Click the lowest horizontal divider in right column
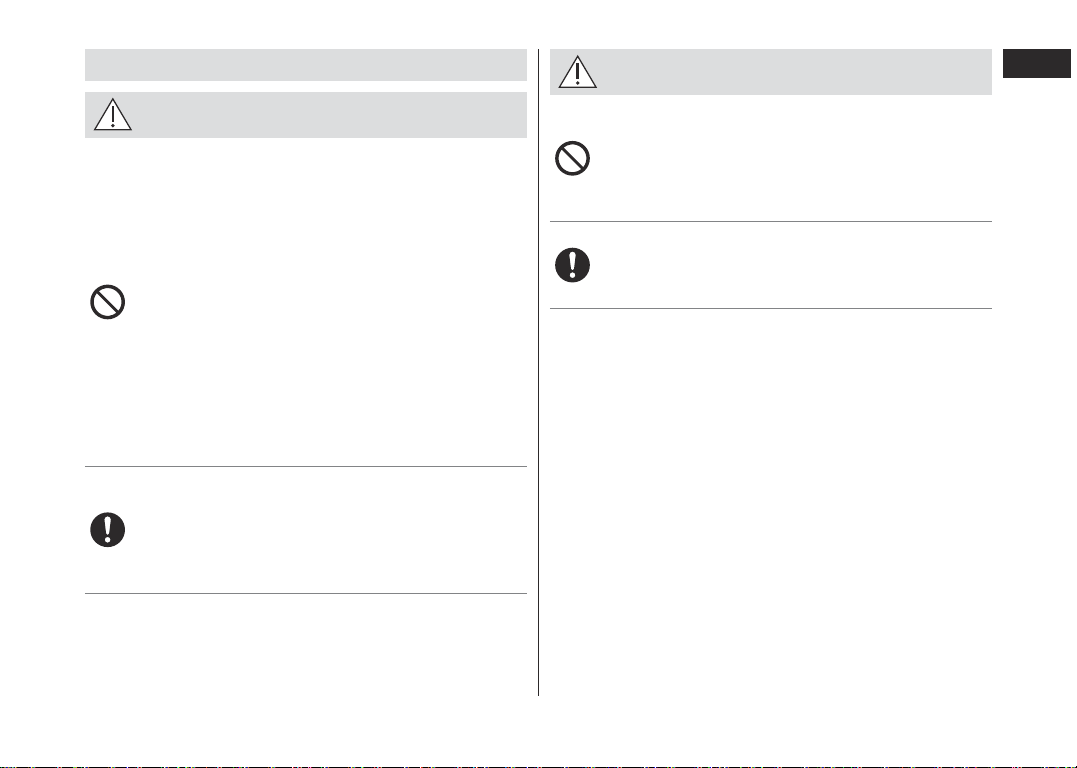 tap(771, 308)
